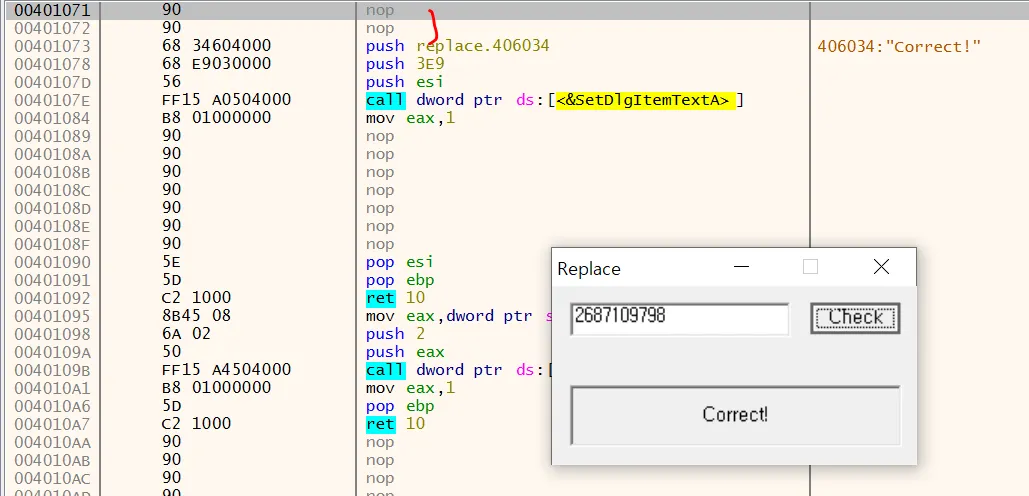Select bytes FF15 A0504000
Viewport: 1029px width, 496px height.
226,100
